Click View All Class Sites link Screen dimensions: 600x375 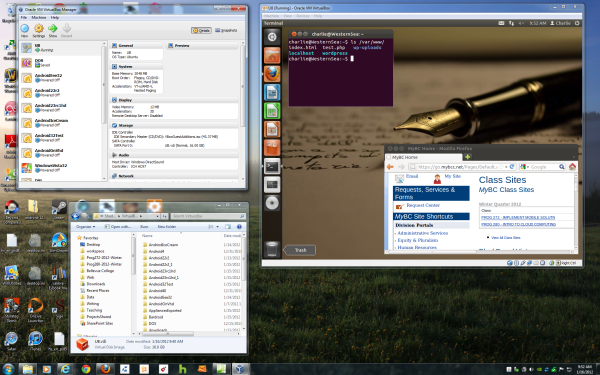(x=505, y=238)
